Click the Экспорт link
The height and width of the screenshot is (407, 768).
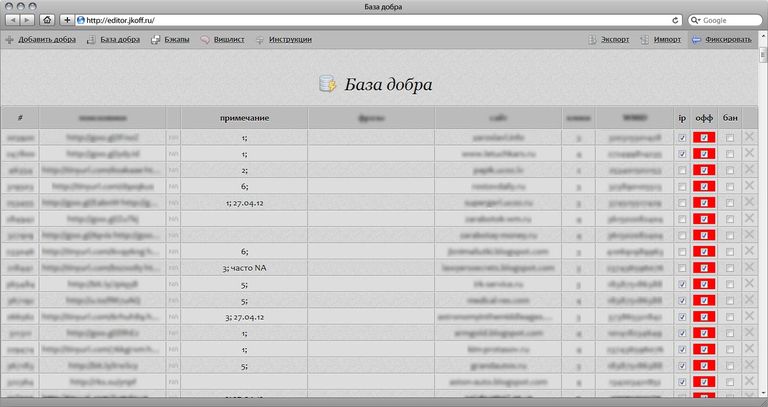(x=614, y=40)
